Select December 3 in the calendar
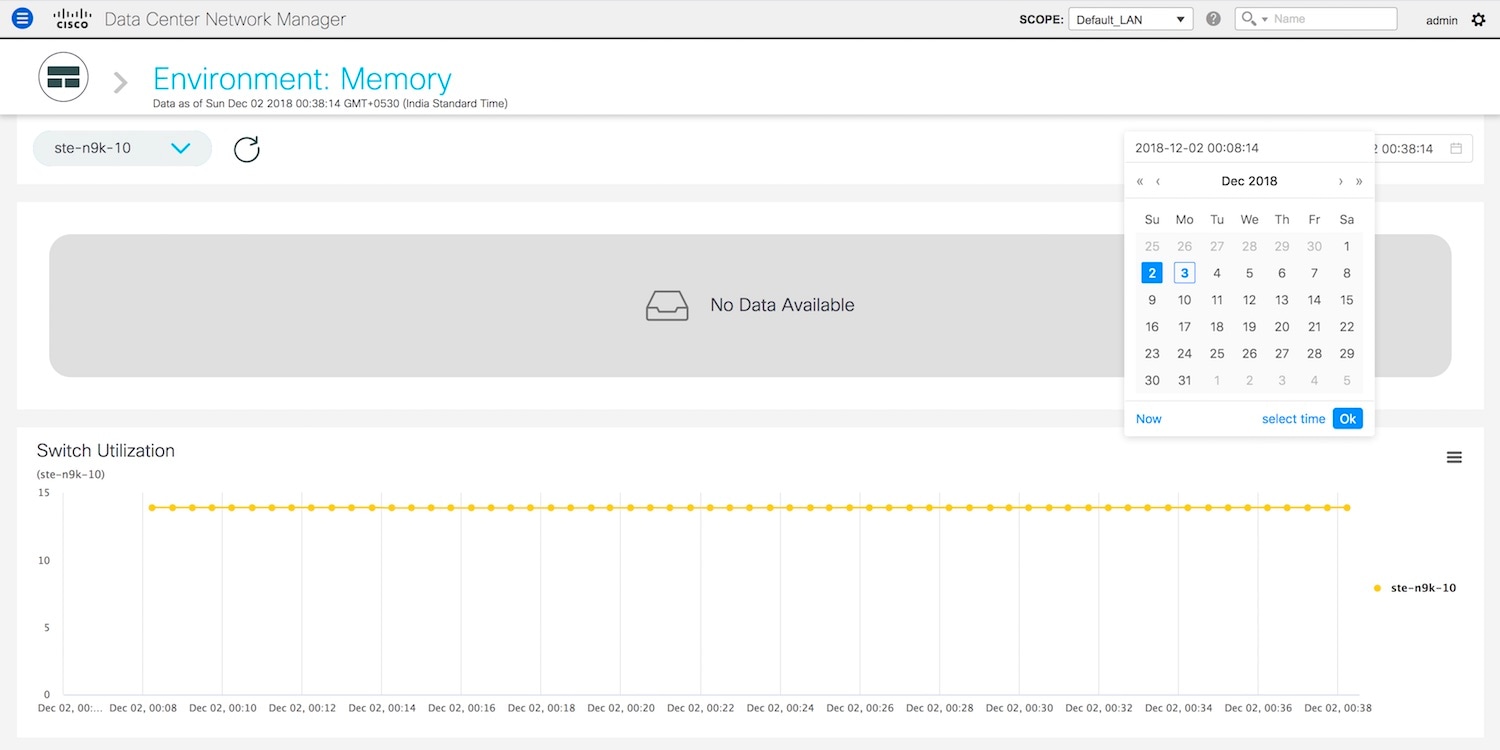 (x=1184, y=273)
